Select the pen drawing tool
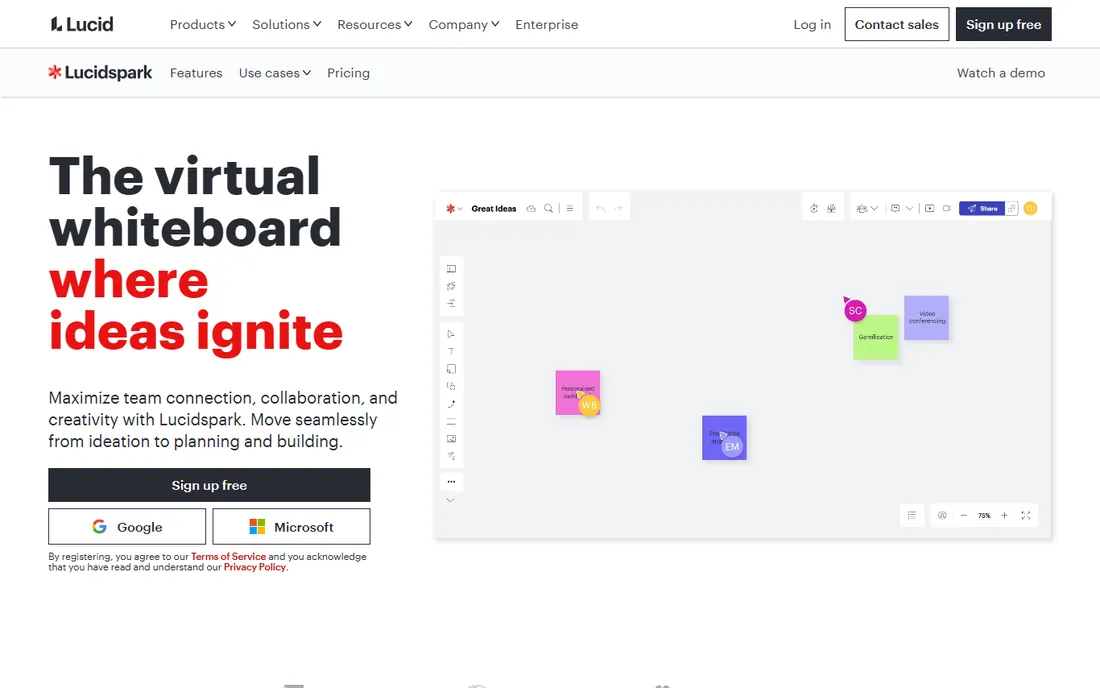This screenshot has height=688, width=1100. coord(451,404)
